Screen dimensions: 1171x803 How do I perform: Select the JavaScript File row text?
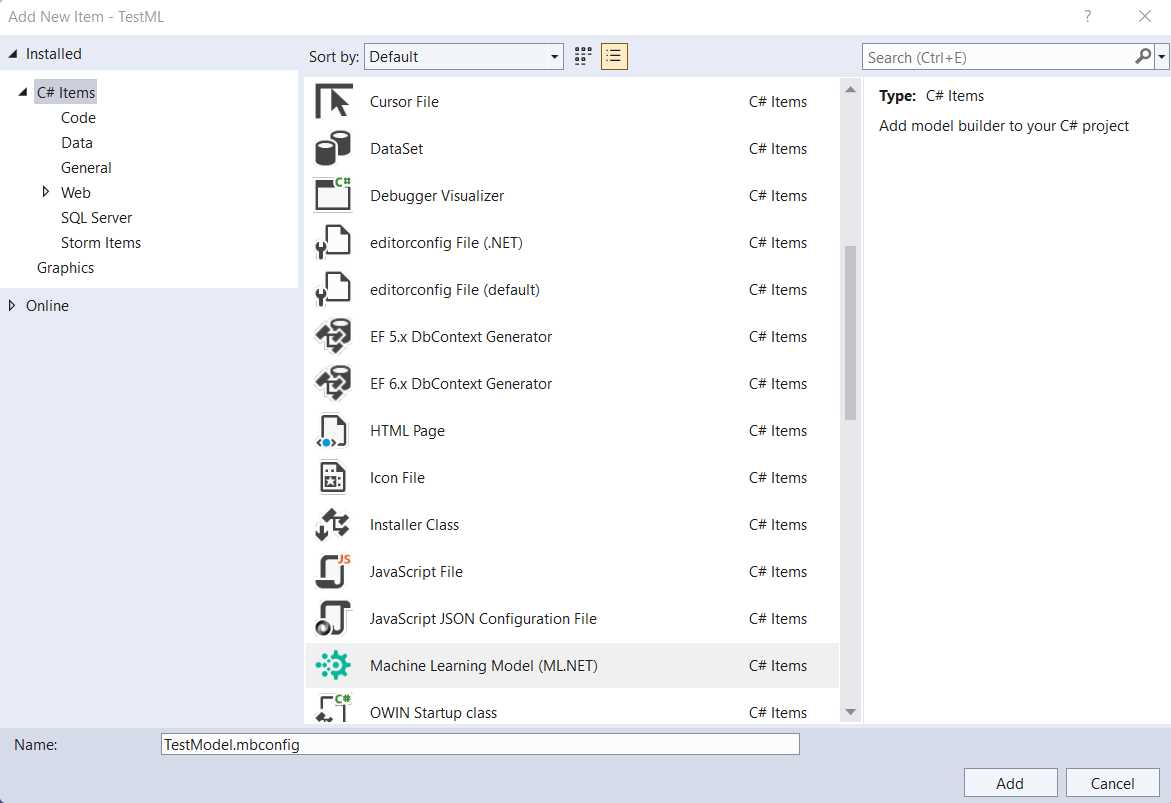416,572
